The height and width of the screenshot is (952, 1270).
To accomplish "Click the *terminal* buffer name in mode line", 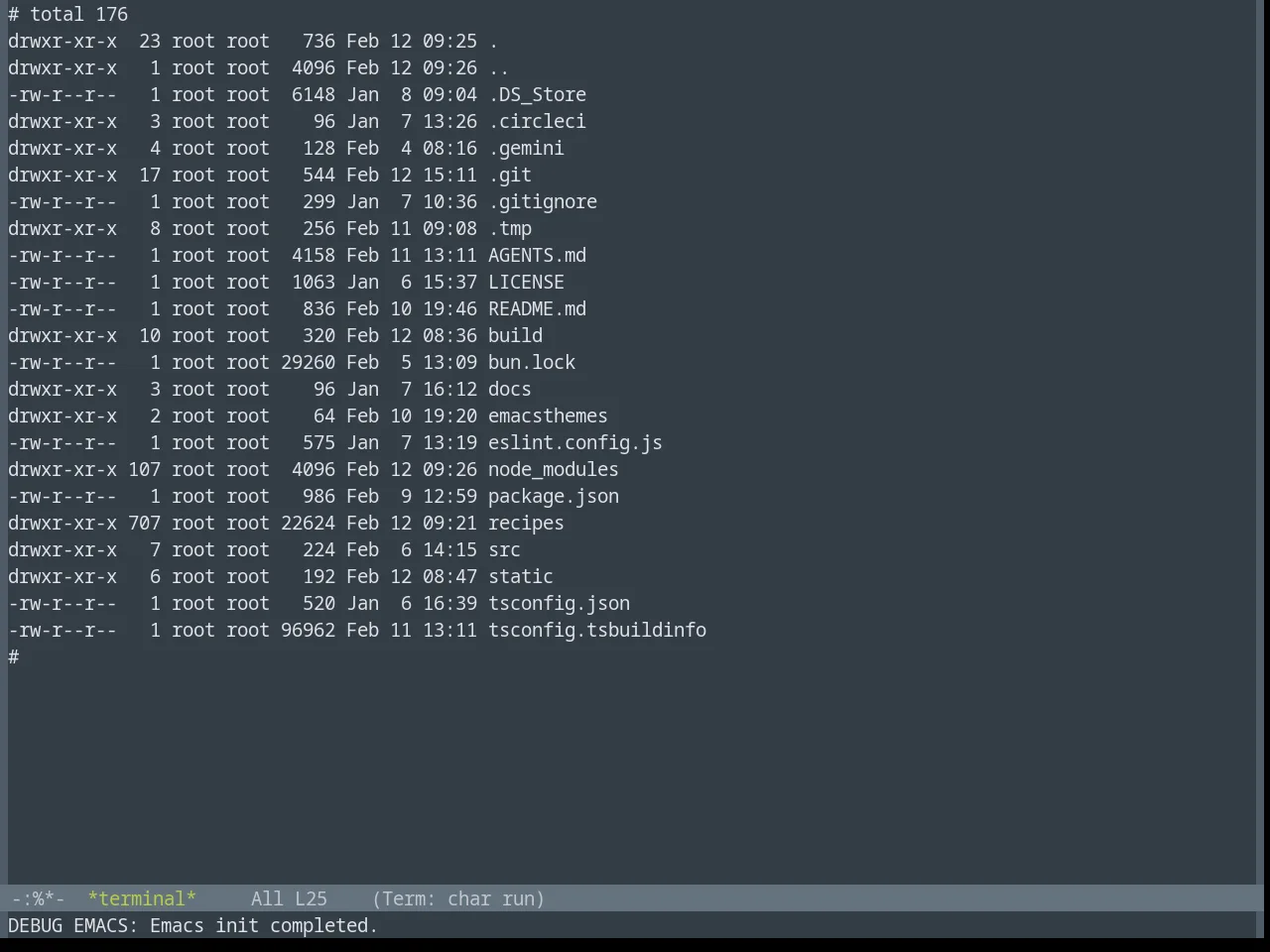I will pyautogui.click(x=142, y=898).
